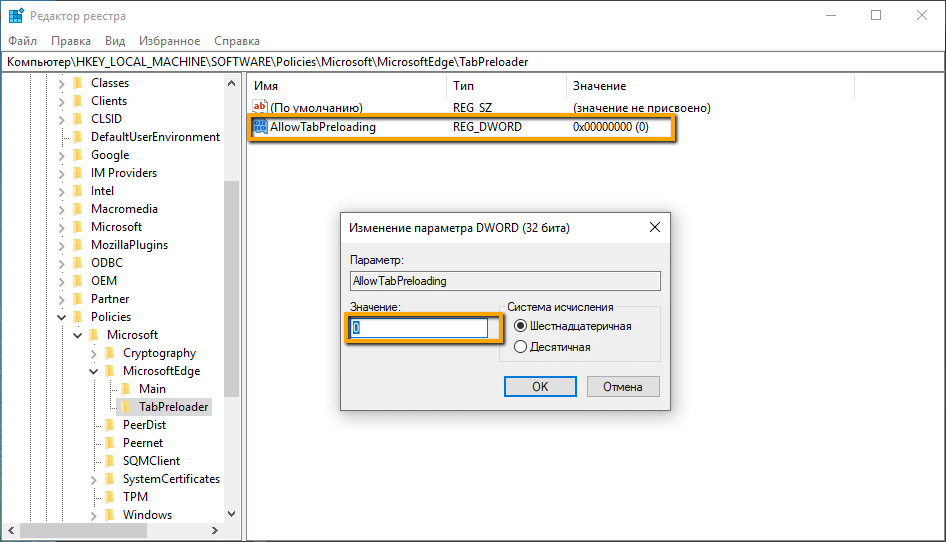
Task: Click the Registry Editor app icon in title bar
Action: tap(16, 15)
